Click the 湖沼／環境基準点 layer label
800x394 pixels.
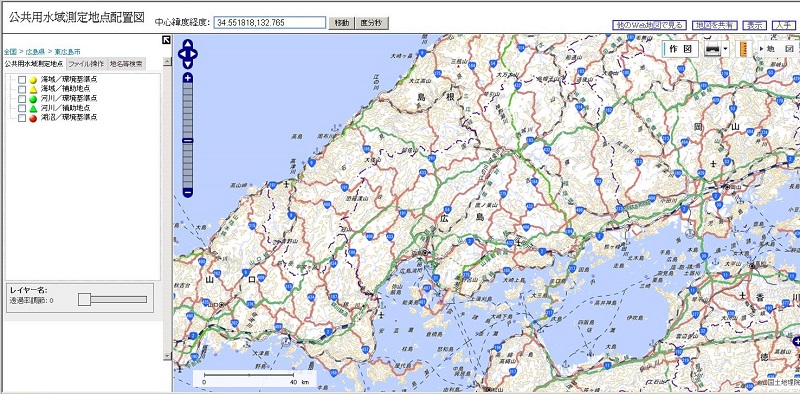click(69, 118)
